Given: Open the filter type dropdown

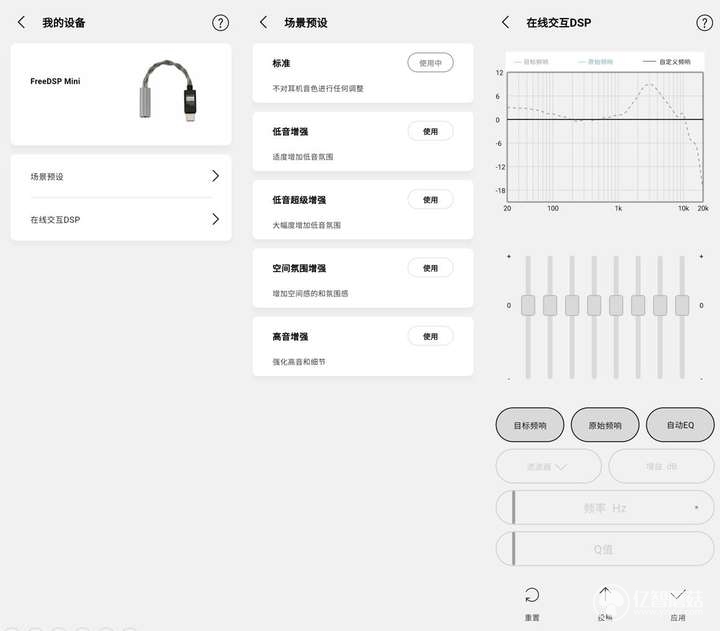Looking at the screenshot, I should point(549,467).
